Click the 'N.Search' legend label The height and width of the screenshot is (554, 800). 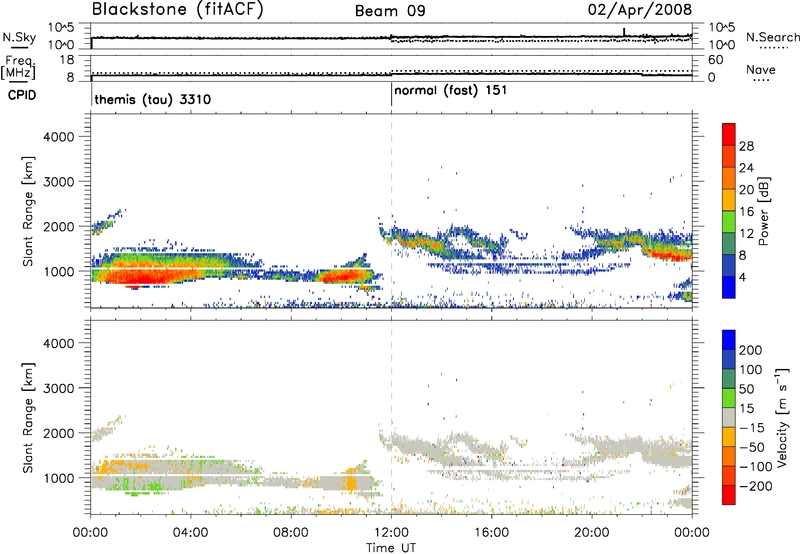[x=772, y=37]
